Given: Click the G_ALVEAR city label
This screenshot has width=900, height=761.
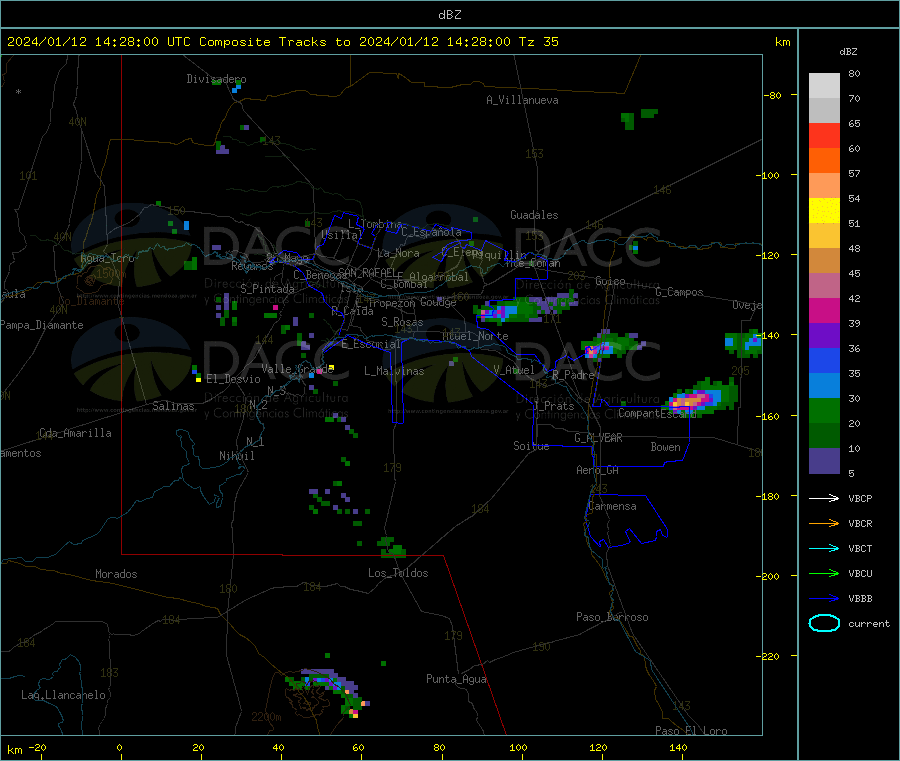Looking at the screenshot, I should coord(598,438).
